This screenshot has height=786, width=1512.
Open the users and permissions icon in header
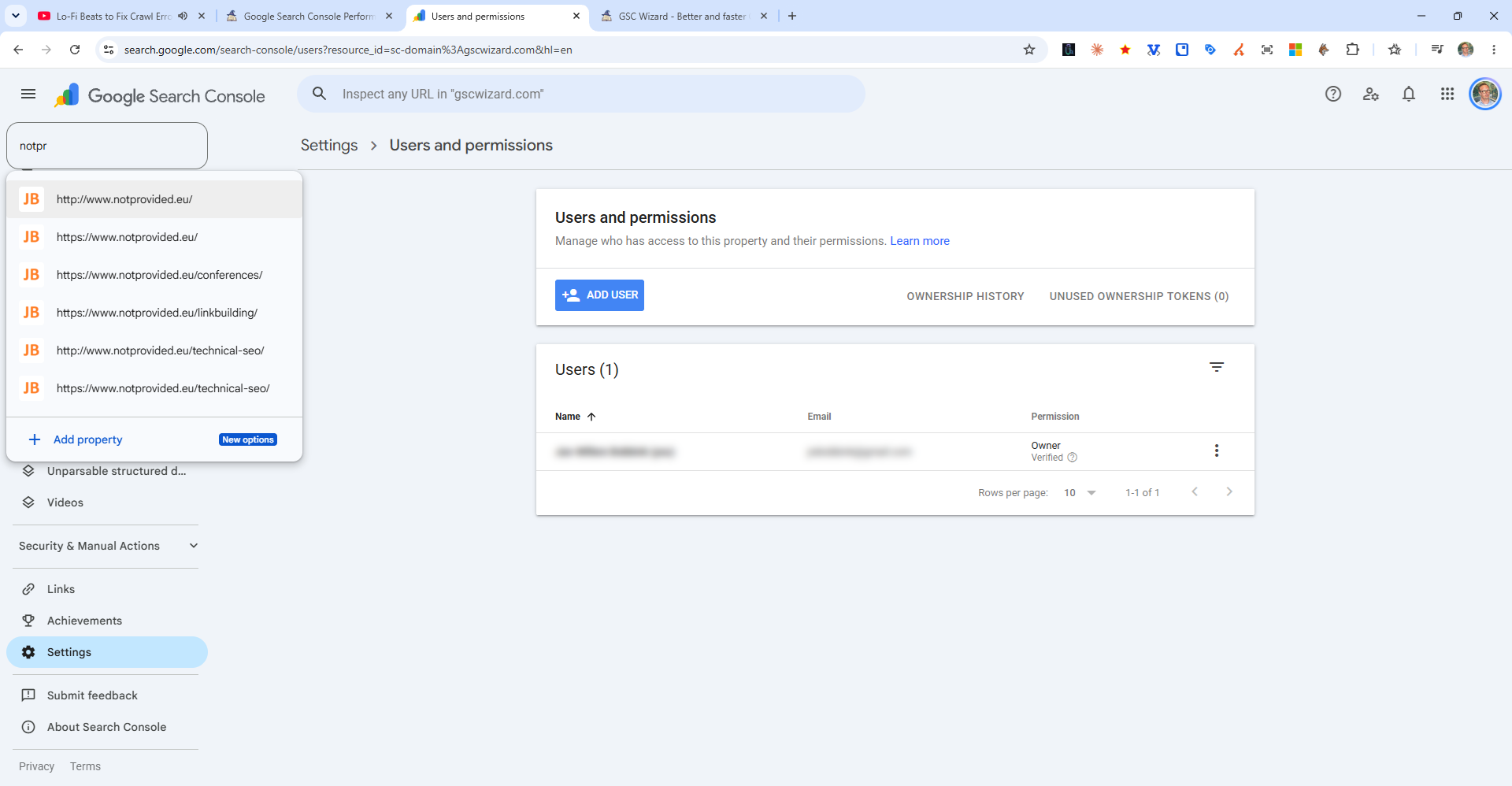coord(1371,95)
